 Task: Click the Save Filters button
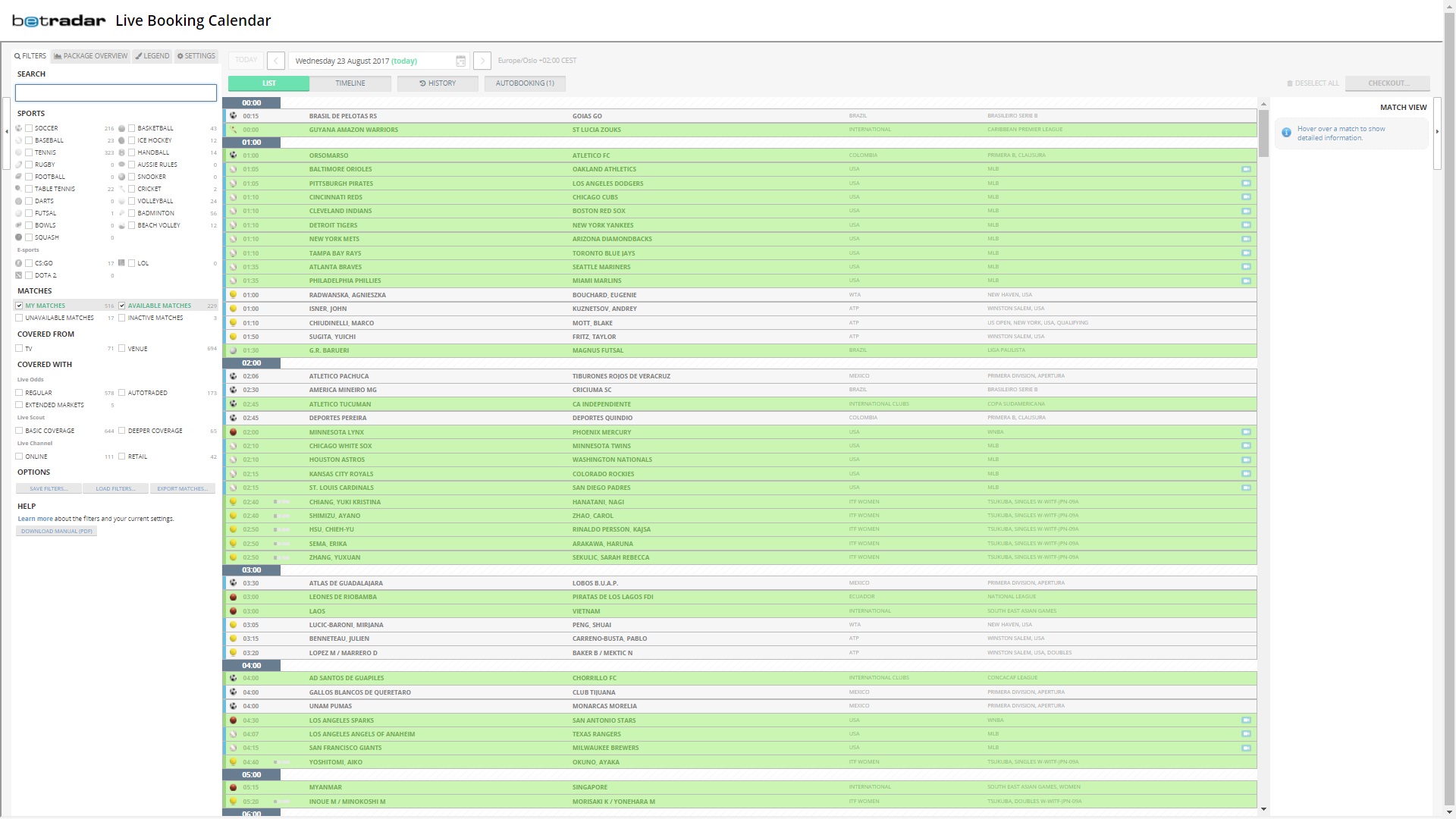click(x=49, y=489)
